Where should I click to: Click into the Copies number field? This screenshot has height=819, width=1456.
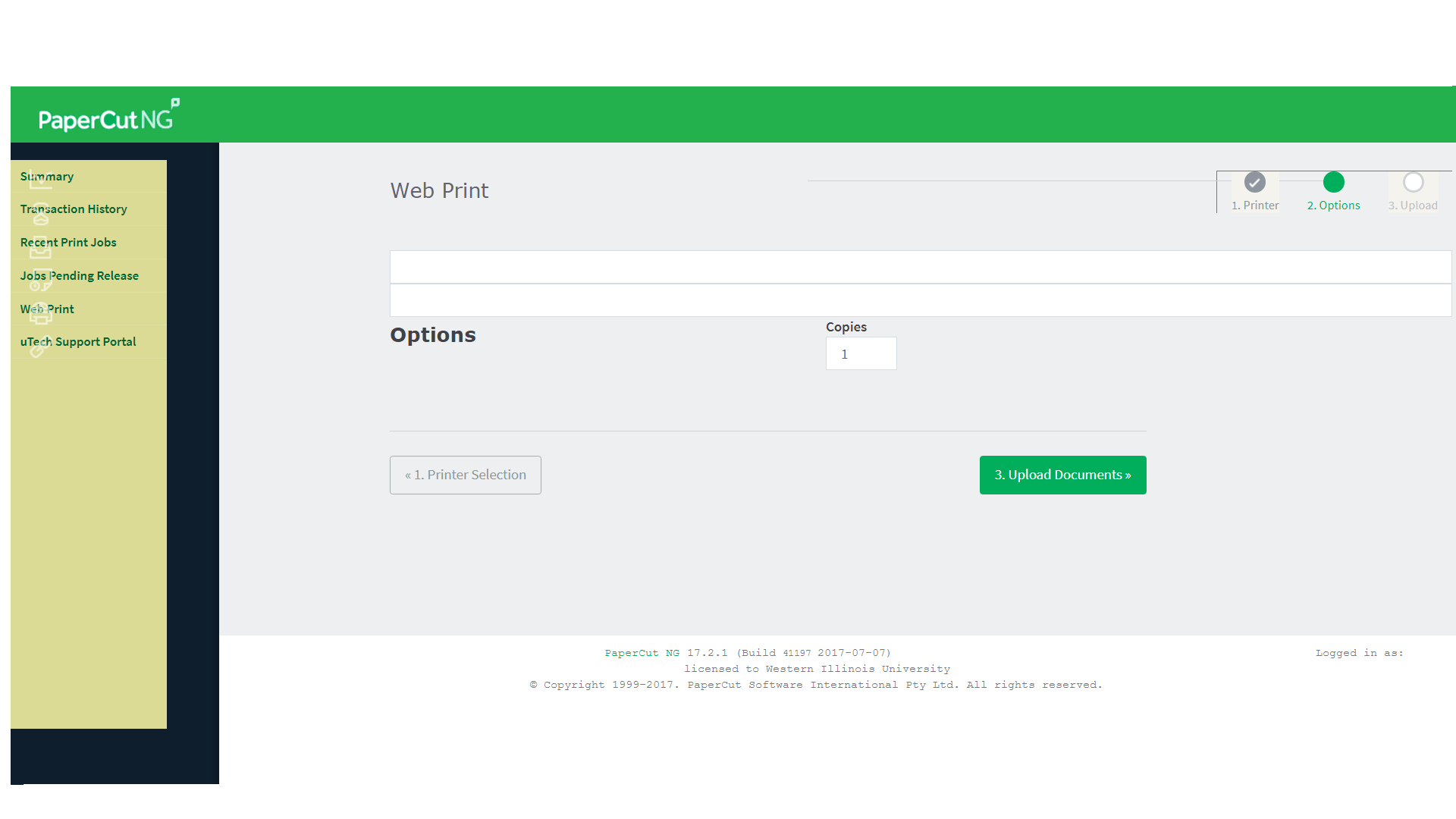[861, 354]
